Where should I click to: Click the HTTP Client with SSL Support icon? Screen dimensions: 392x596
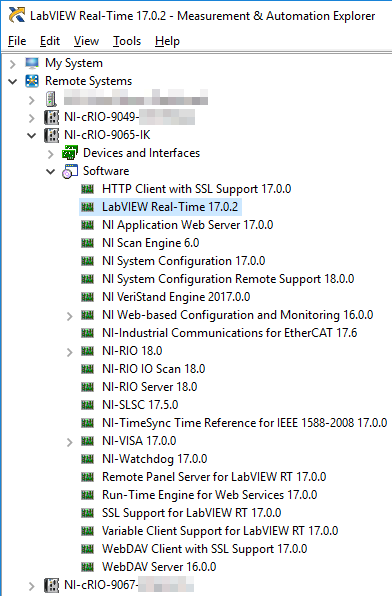[88, 189]
